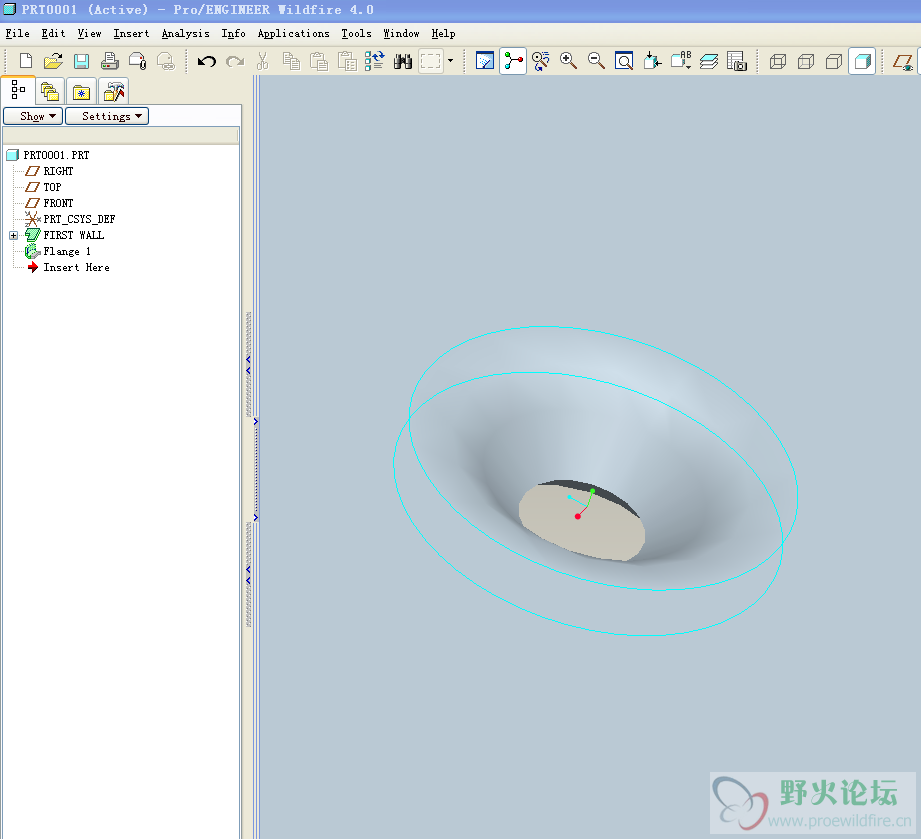Open the Info menu
Viewport: 921px width, 839px height.
[x=233, y=33]
